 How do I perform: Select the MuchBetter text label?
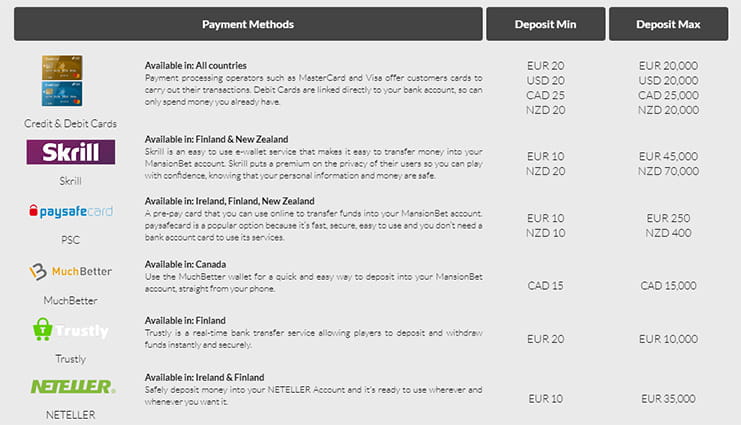coord(70,301)
